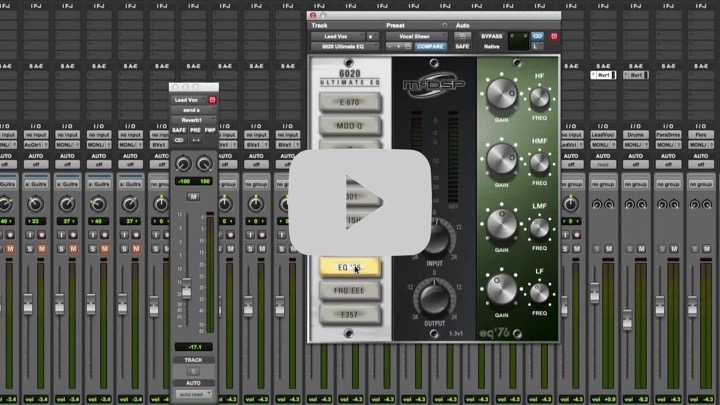Open the insert position 'a' selector
This screenshot has width=720, height=405.
click(372, 36)
